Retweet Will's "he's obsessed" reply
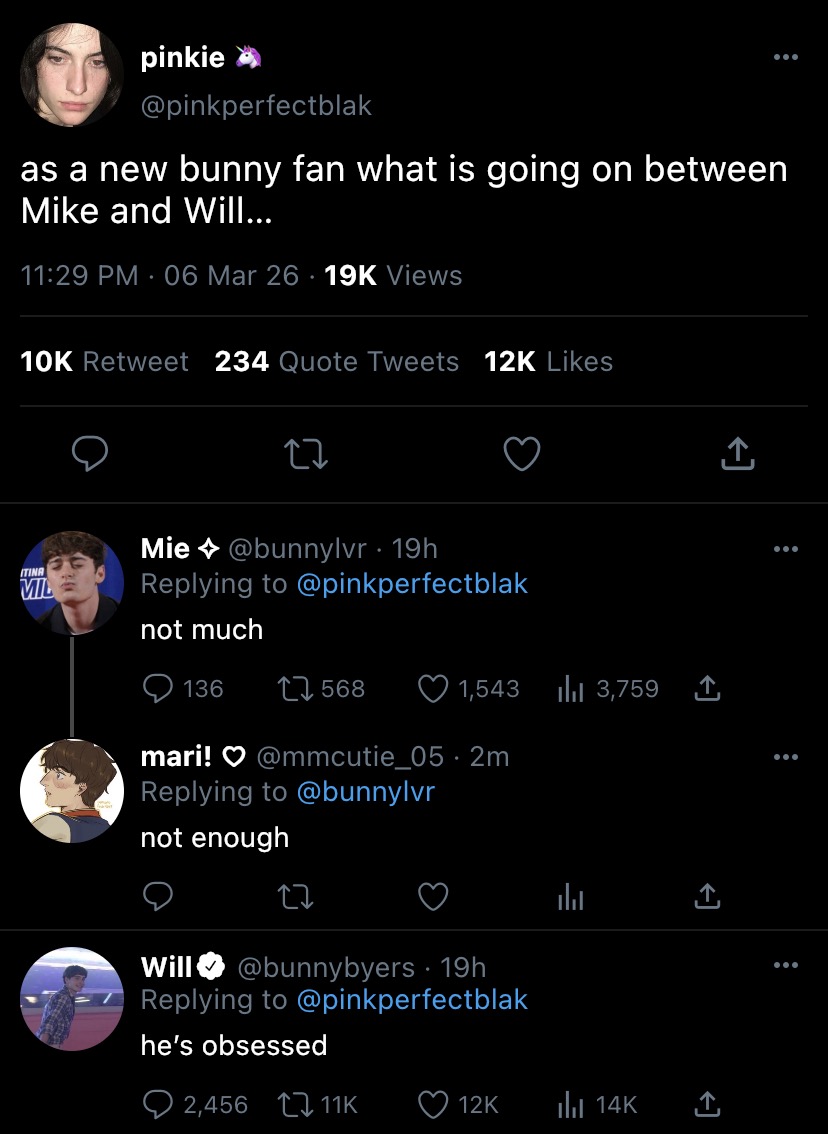Screen dimensions: 828x1134 point(294,1105)
